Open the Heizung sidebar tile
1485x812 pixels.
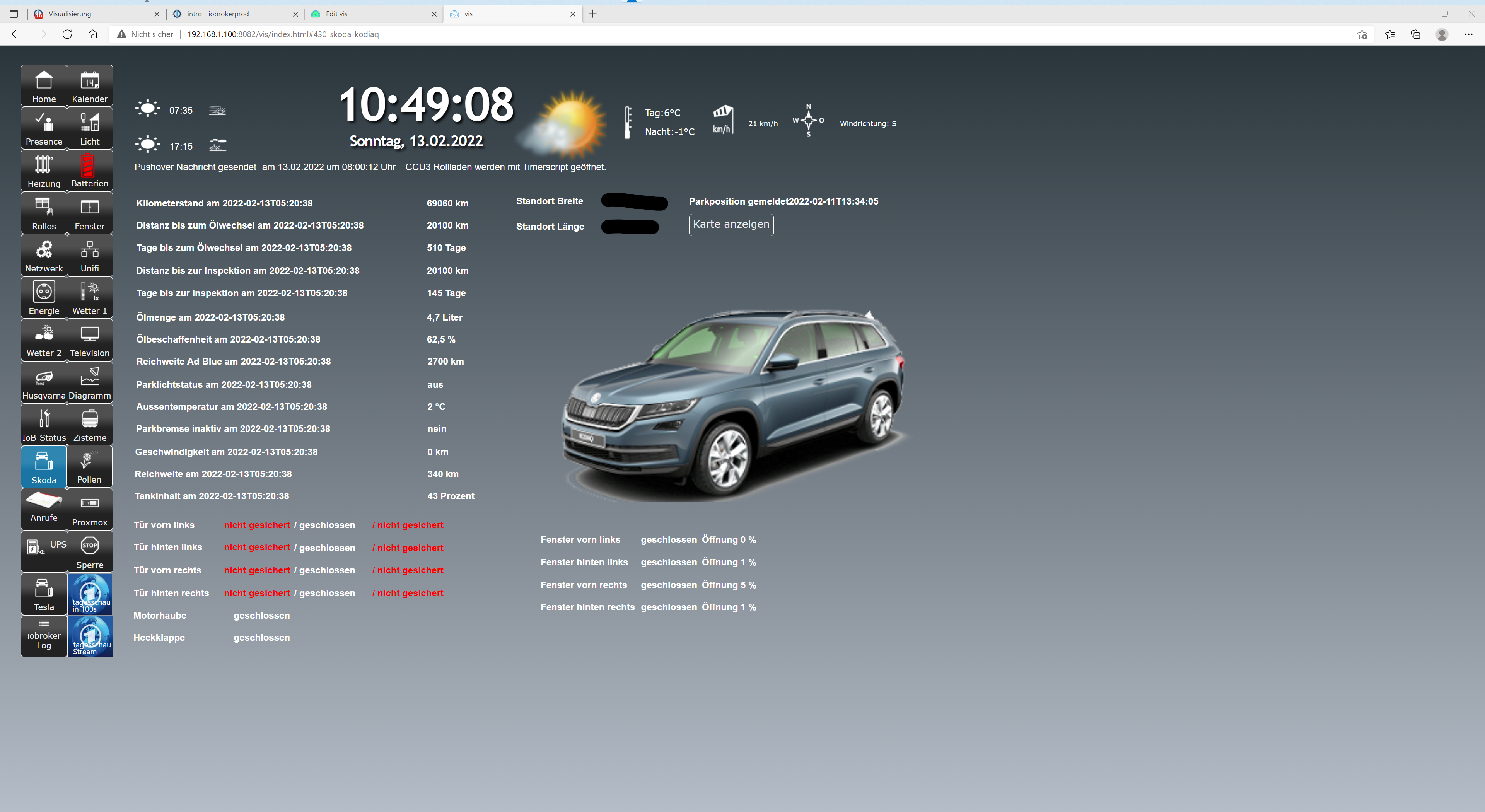[44, 171]
